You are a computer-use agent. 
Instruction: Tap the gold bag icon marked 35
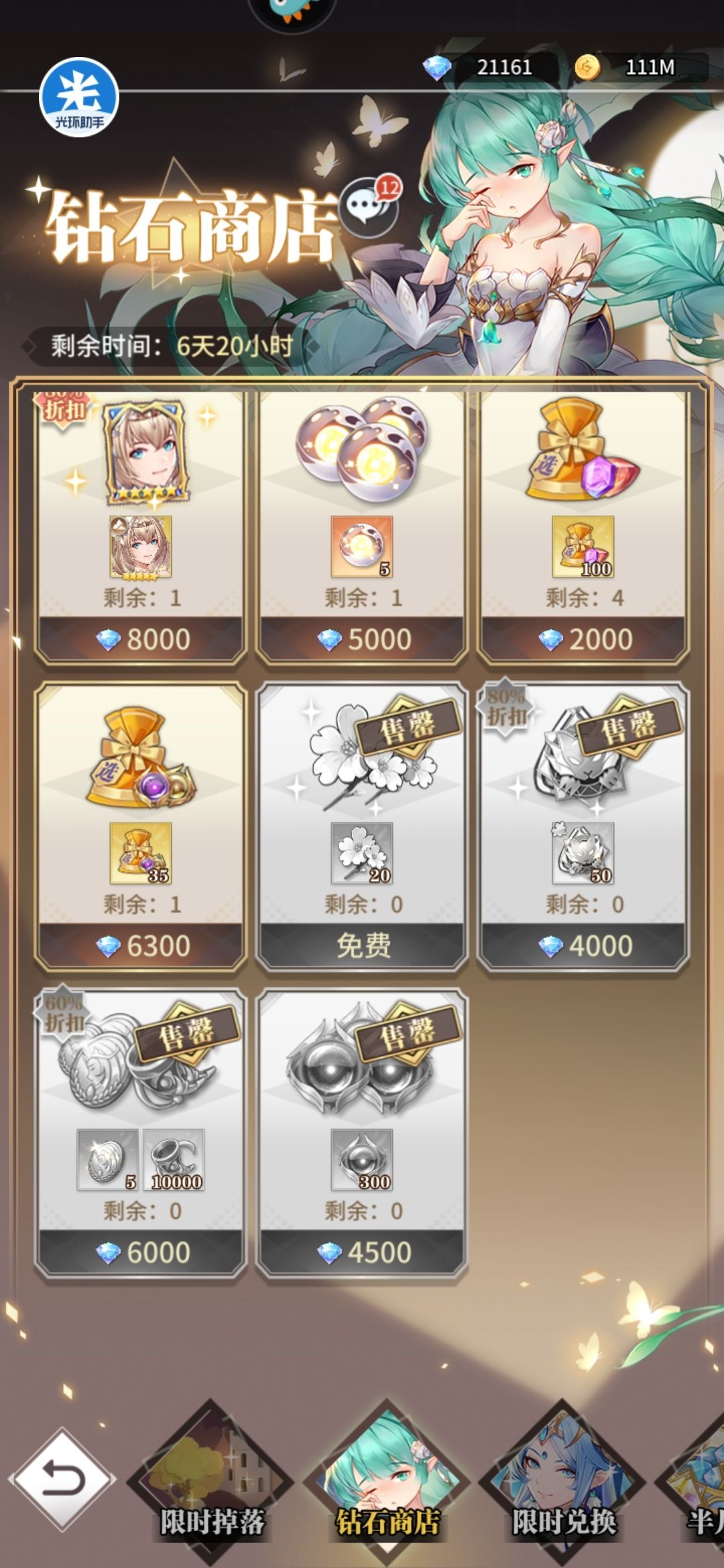pyautogui.click(x=141, y=854)
